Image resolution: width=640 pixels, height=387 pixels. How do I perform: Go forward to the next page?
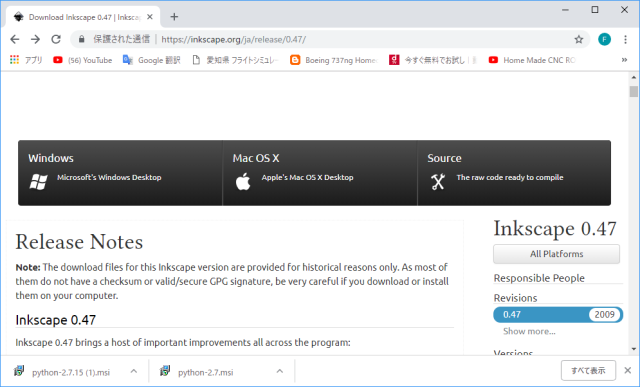[x=36, y=39]
